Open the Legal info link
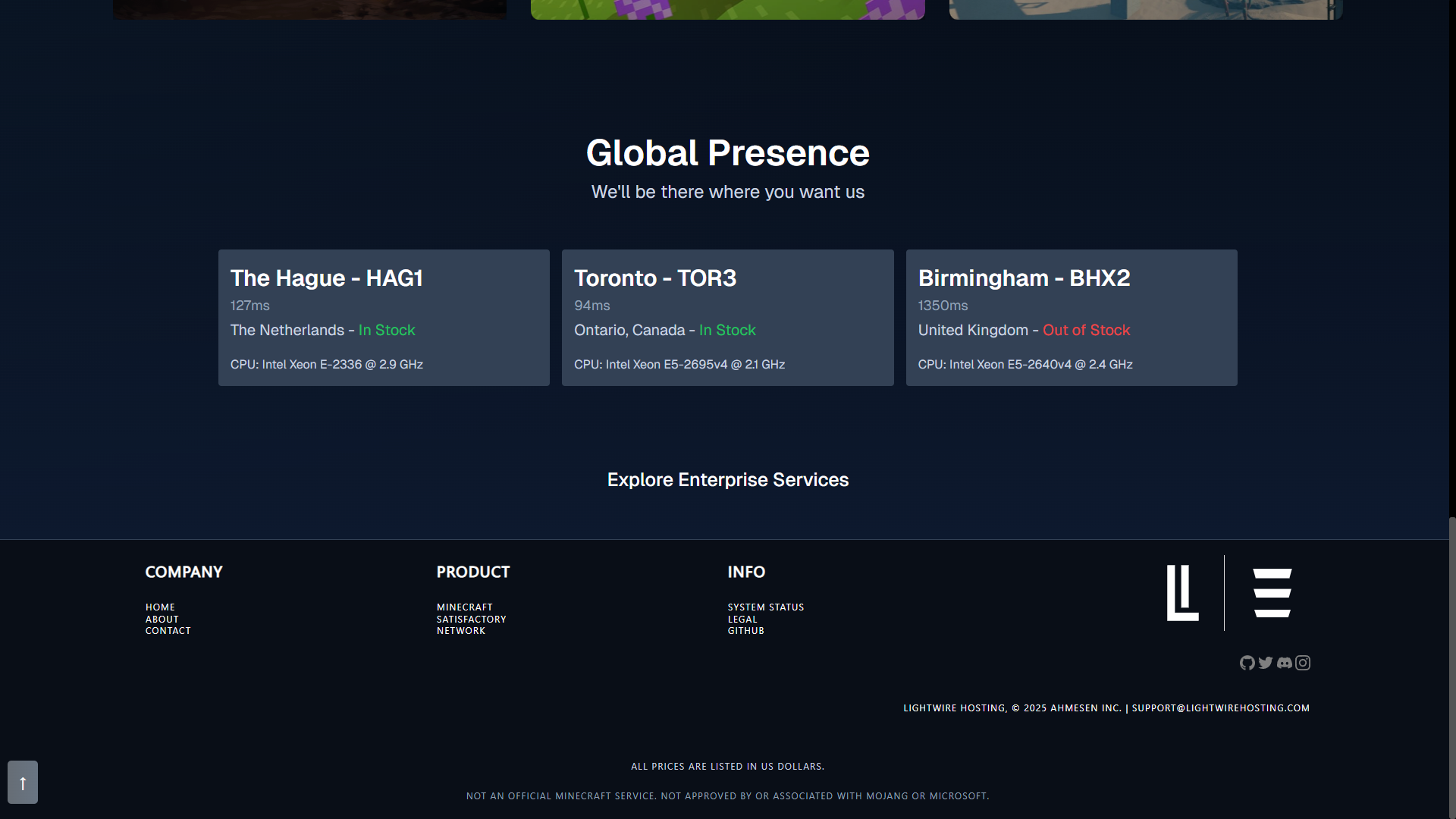The width and height of the screenshot is (1456, 819). pyautogui.click(x=742, y=620)
